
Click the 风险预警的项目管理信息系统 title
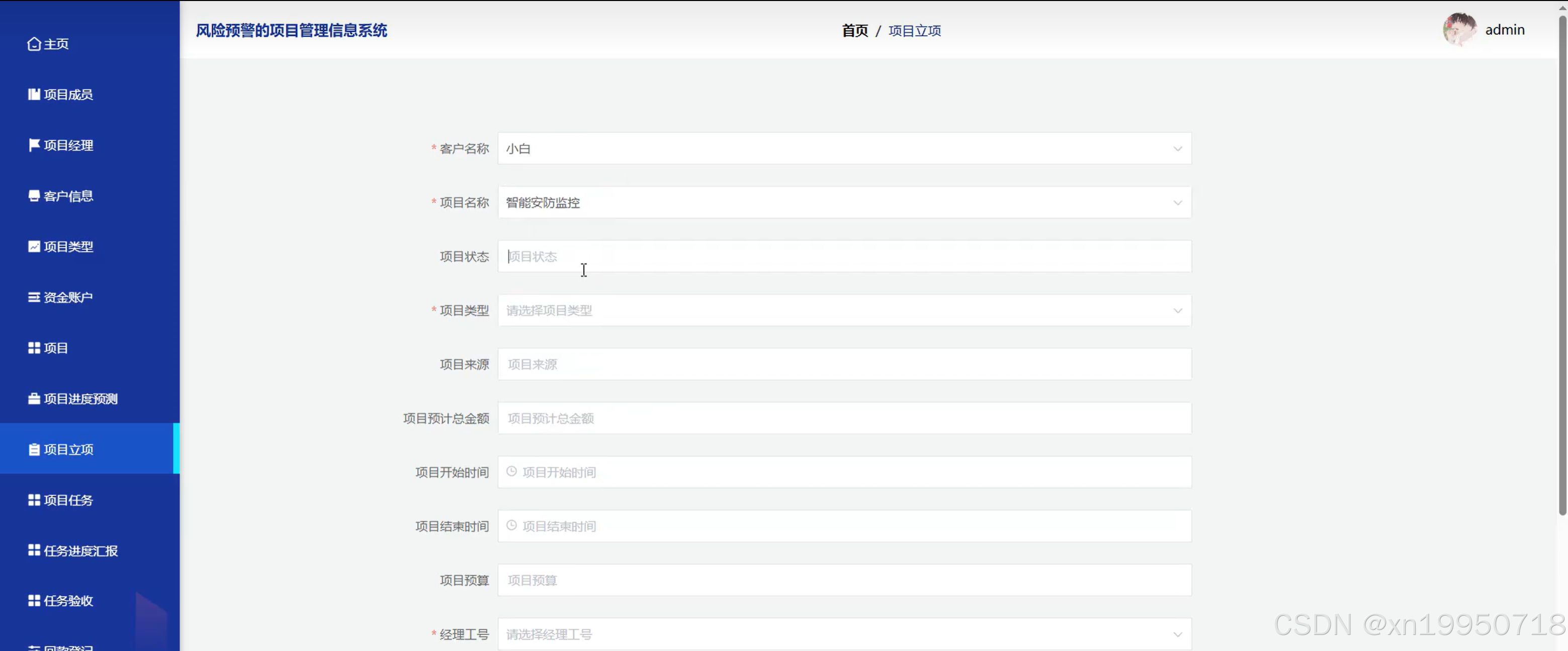coord(292,31)
